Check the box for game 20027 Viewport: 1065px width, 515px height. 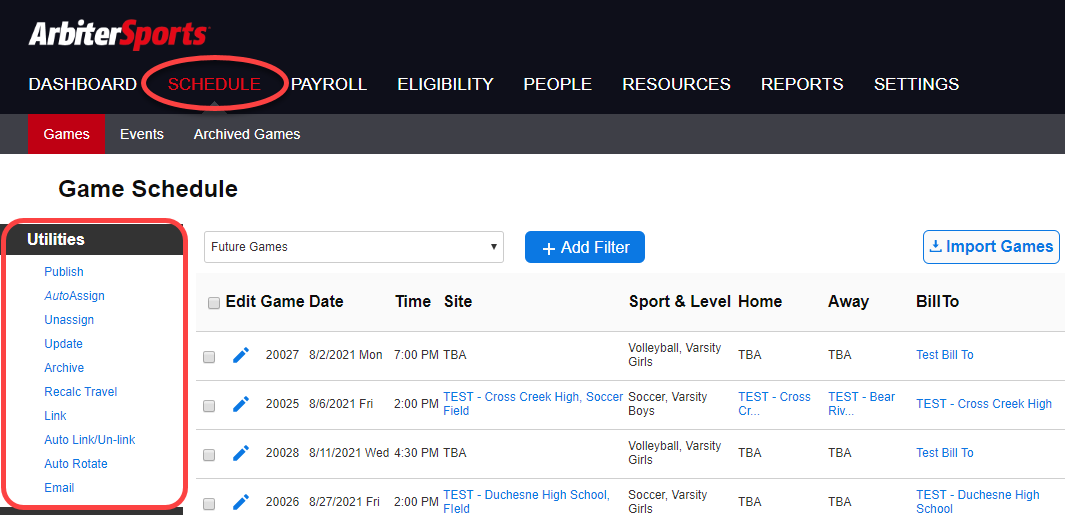pyautogui.click(x=209, y=357)
